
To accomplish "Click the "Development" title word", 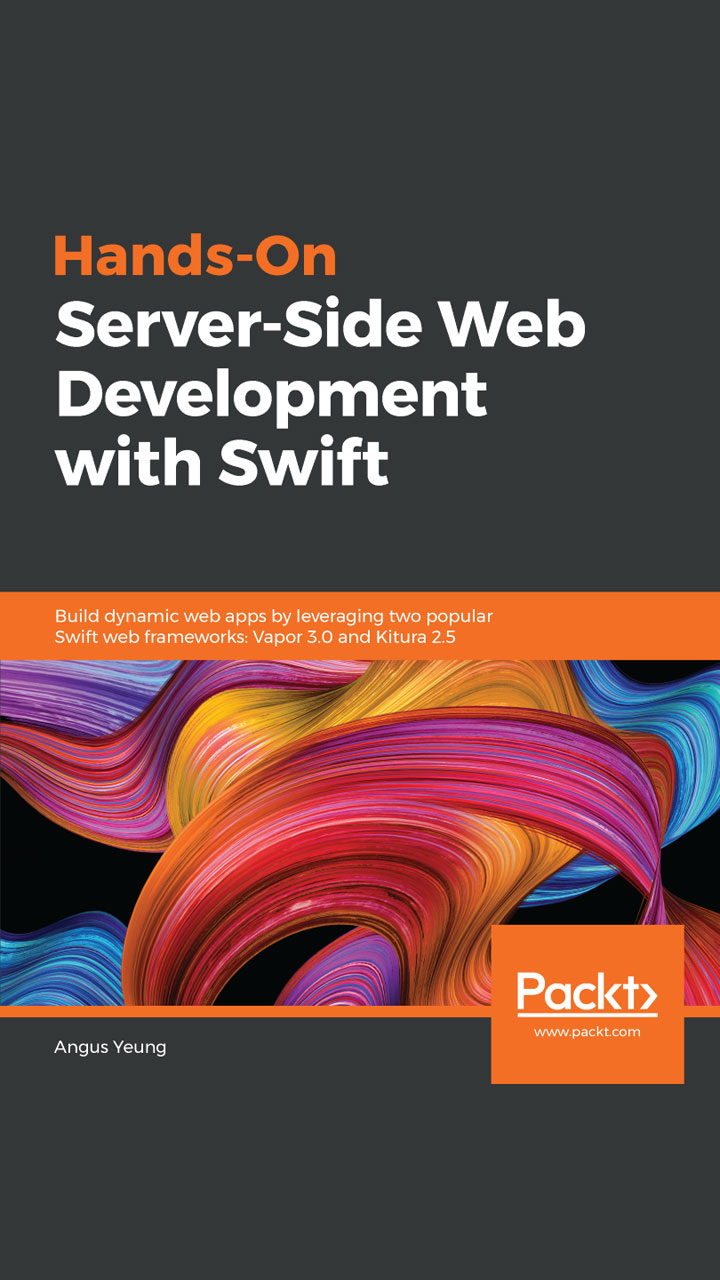I will [x=271, y=397].
